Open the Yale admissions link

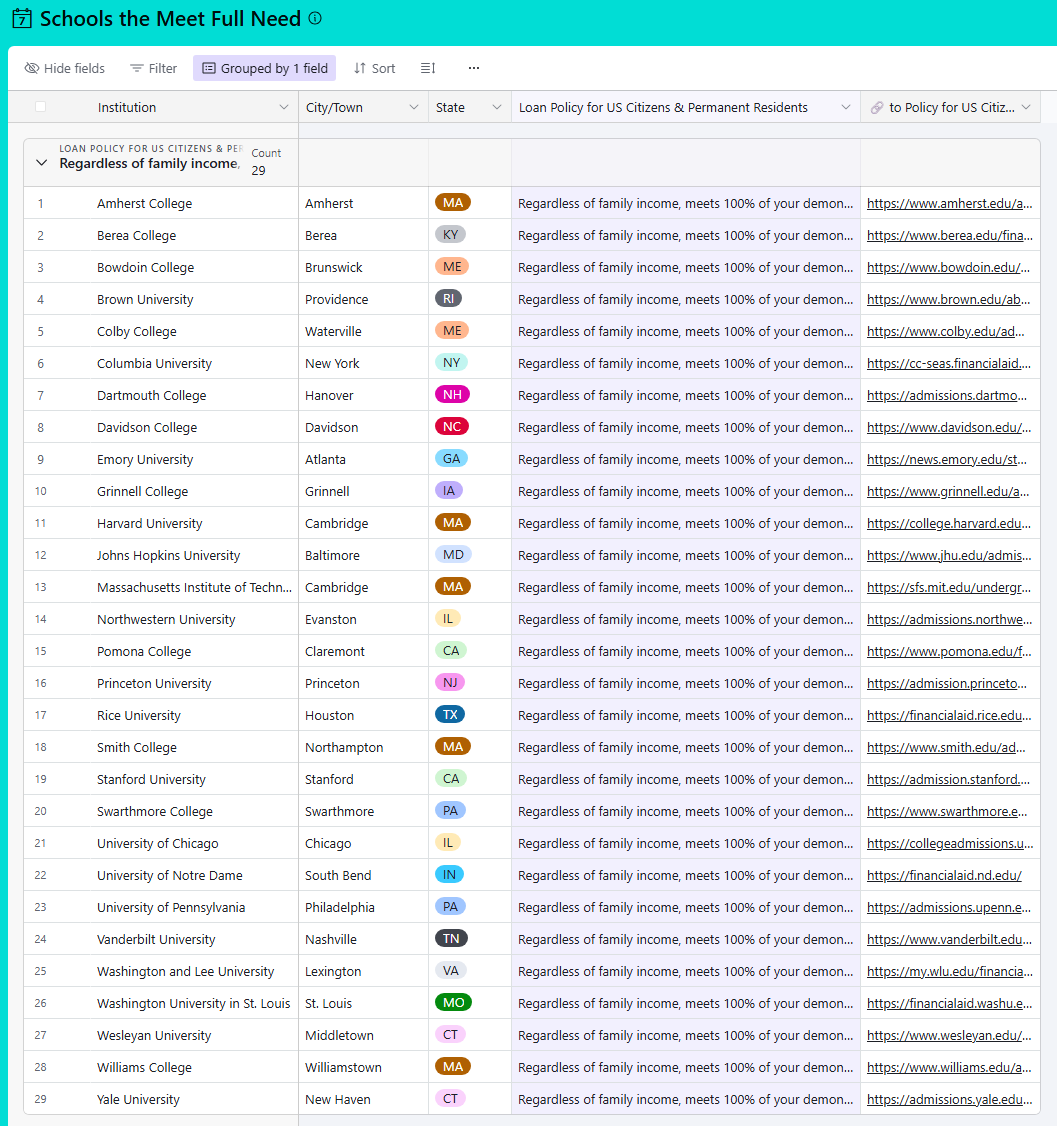pos(949,1099)
